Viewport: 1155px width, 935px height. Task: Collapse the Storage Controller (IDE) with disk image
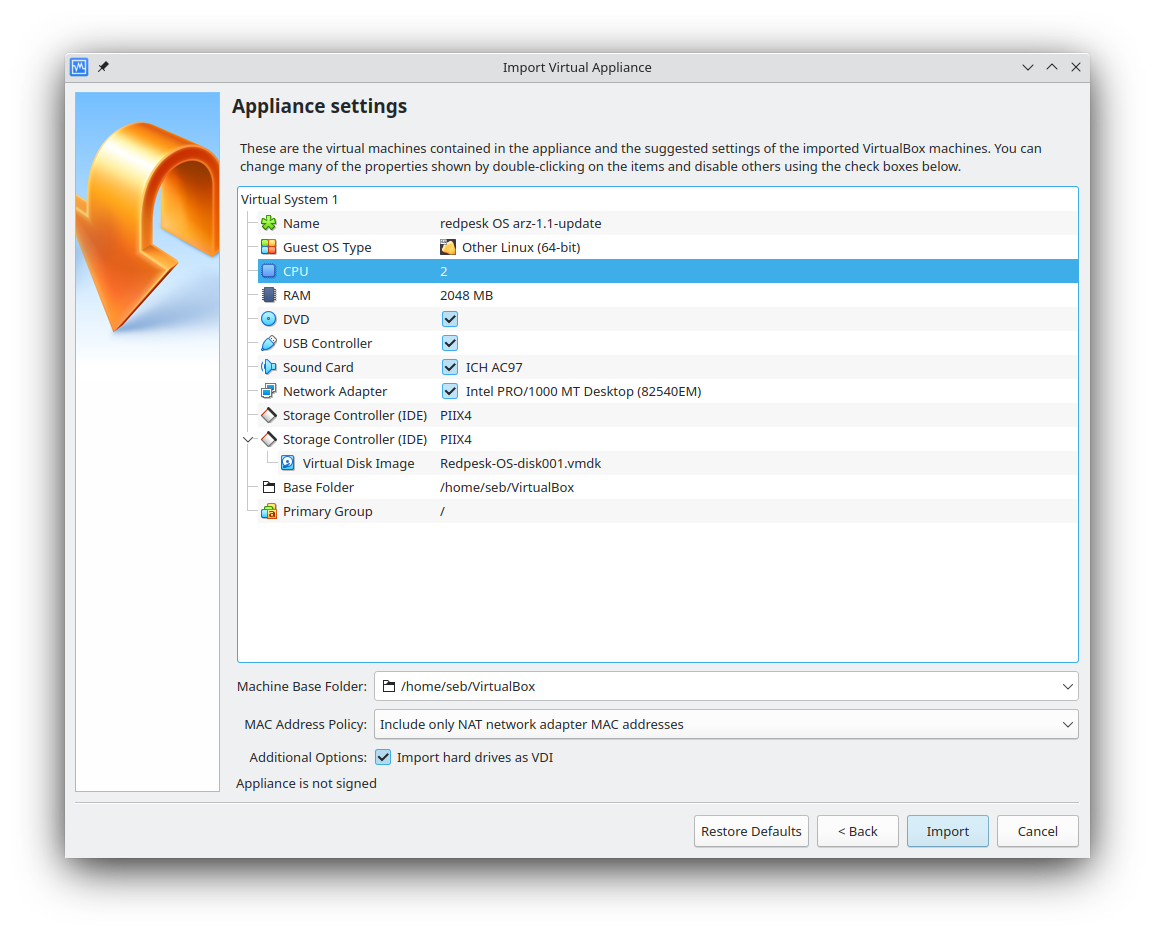(249, 439)
